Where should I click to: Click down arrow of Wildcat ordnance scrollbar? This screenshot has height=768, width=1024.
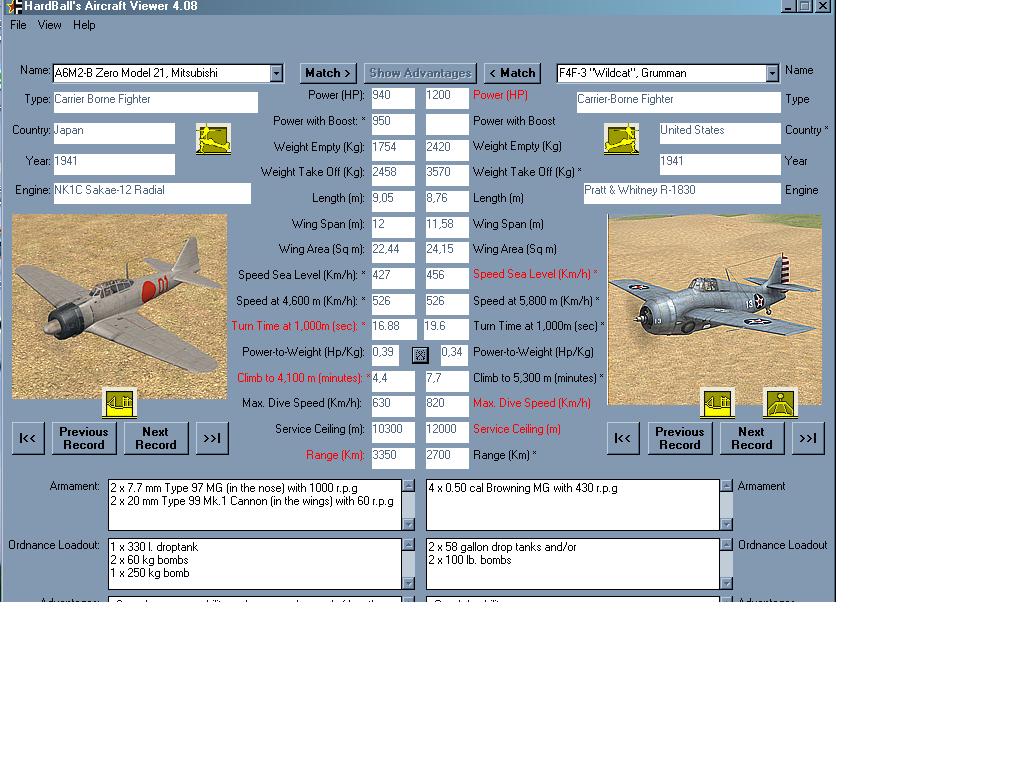click(x=726, y=583)
